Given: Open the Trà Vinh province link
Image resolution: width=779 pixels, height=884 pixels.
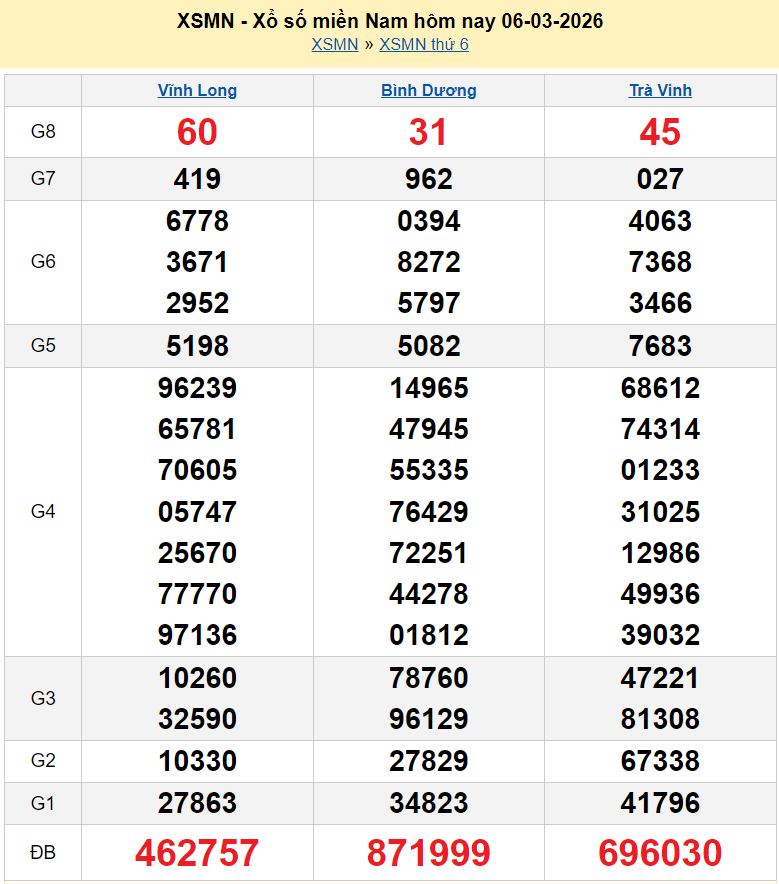Looking at the screenshot, I should pyautogui.click(x=660, y=90).
